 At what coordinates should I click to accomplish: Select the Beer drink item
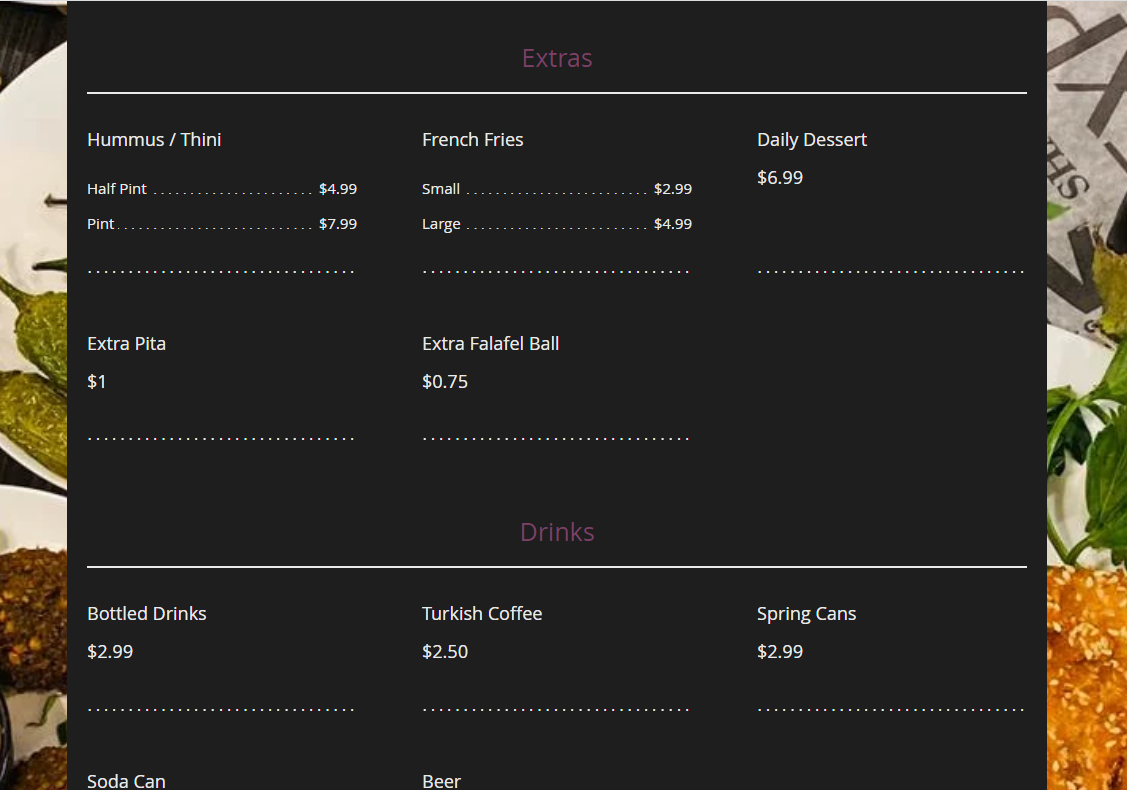[x=441, y=780]
